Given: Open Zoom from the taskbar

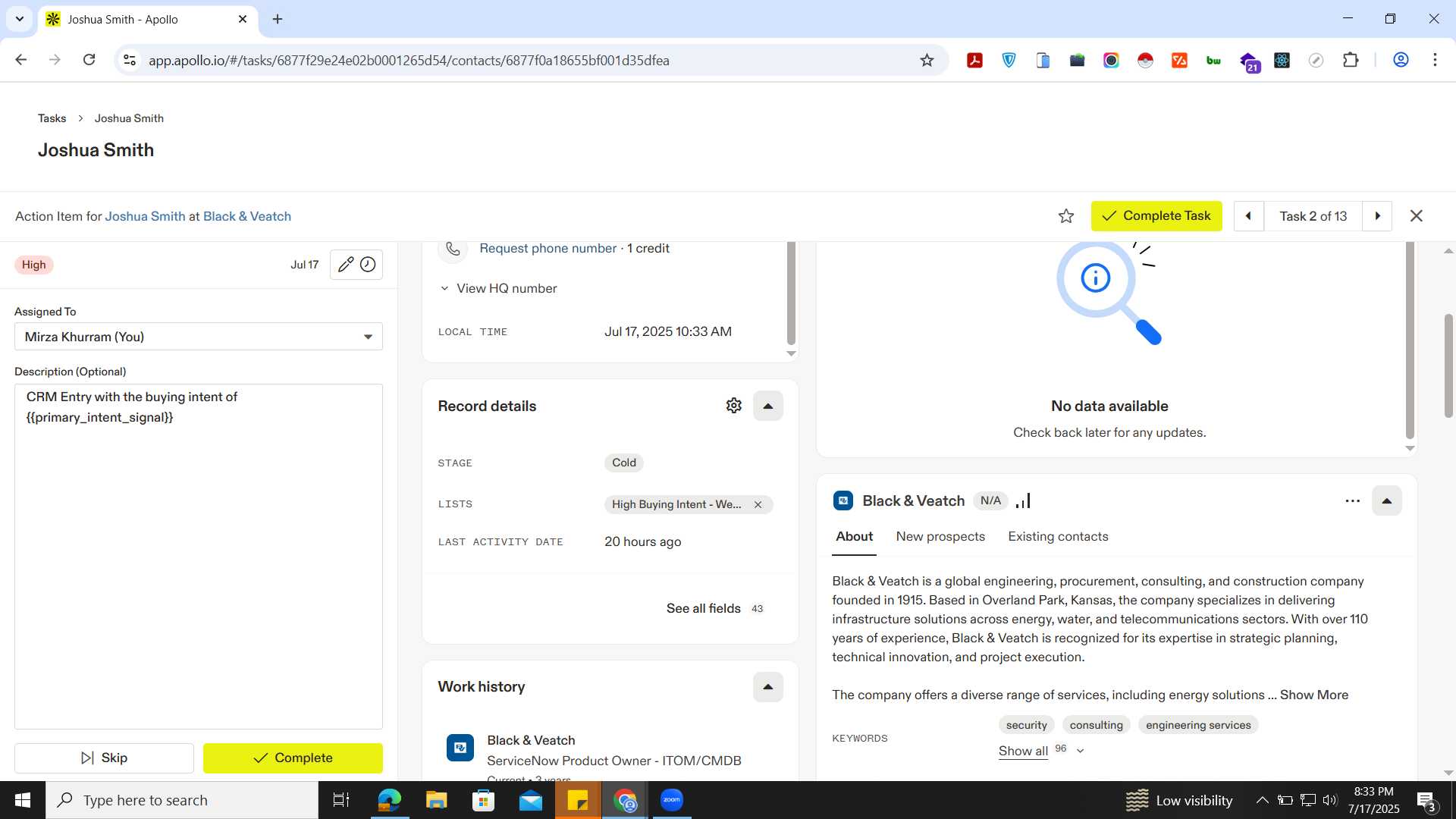Looking at the screenshot, I should [x=672, y=800].
